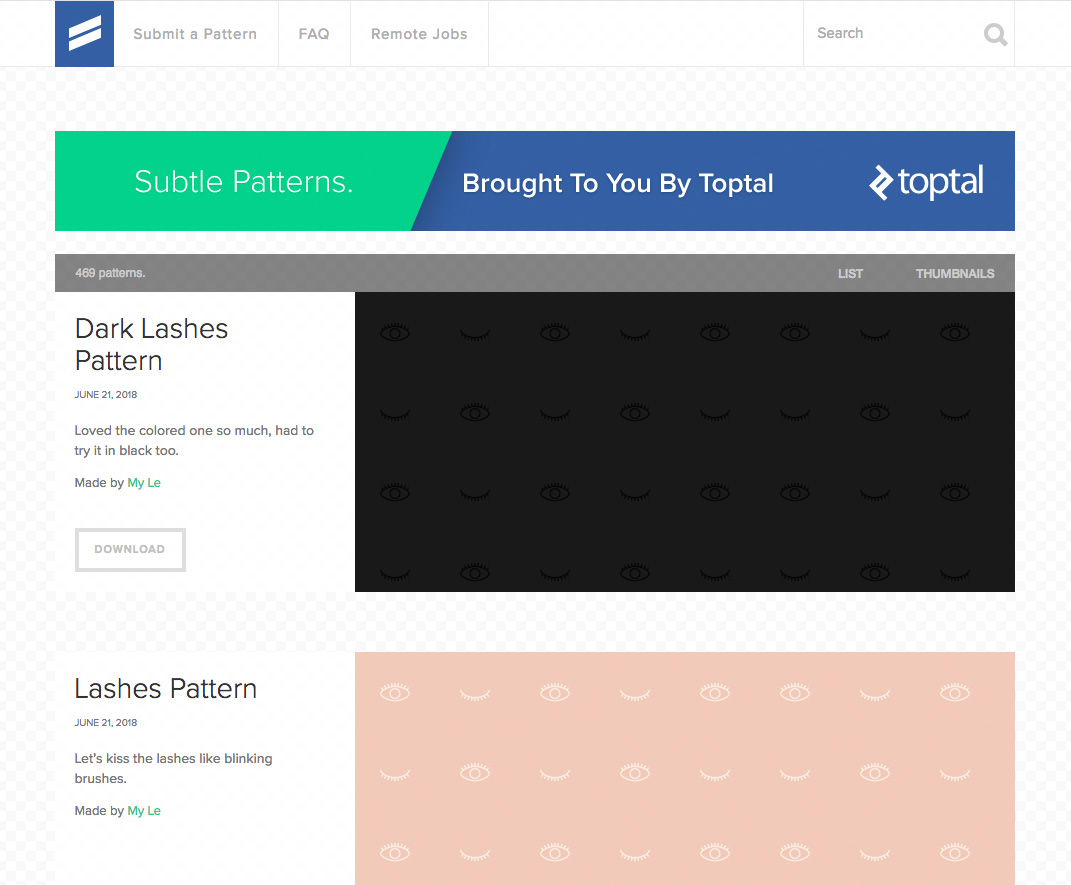Click the Subtle Patterns banner text

[243, 181]
